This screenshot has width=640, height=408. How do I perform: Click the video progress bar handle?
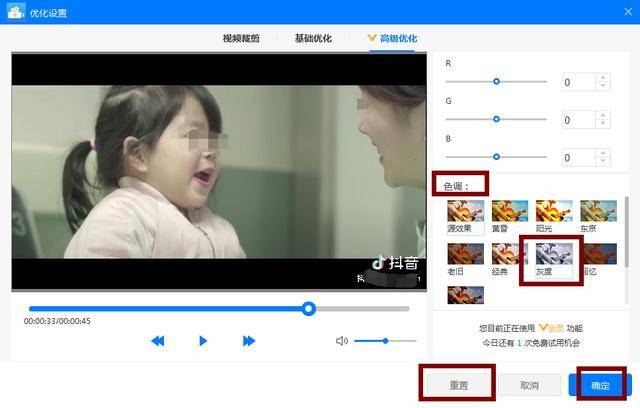(x=309, y=308)
